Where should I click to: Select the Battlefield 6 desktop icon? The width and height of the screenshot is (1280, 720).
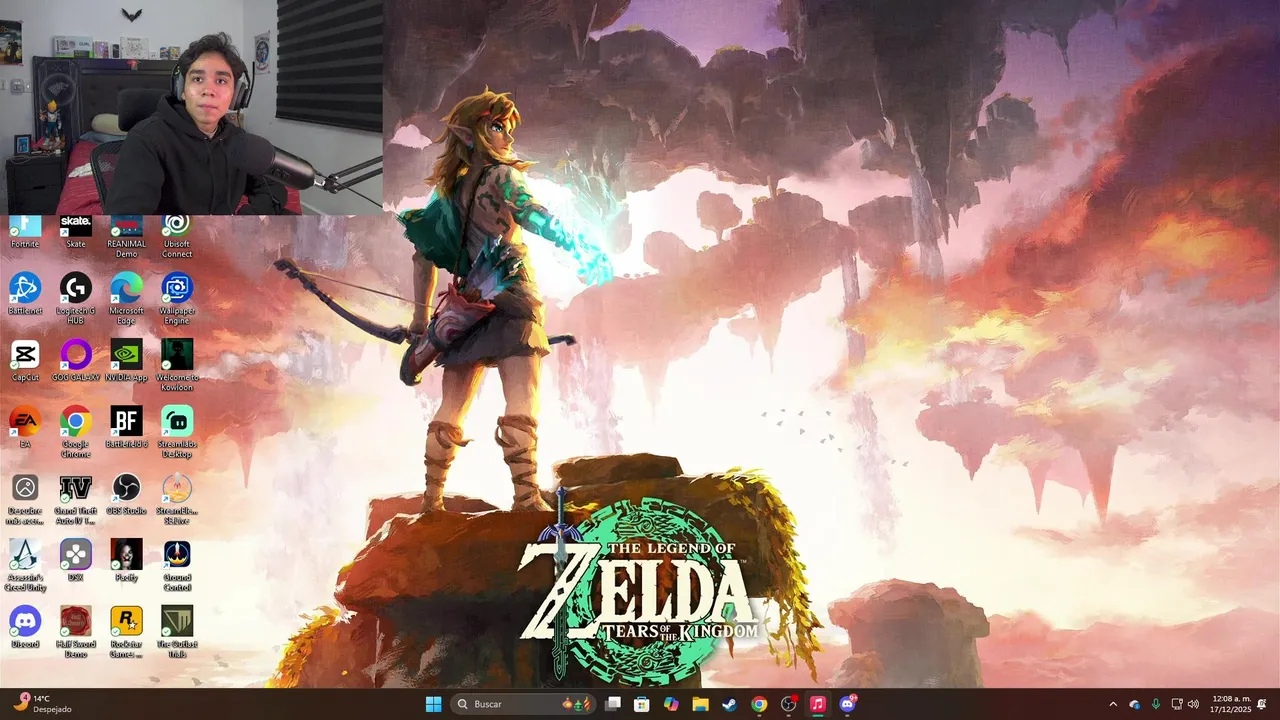[126, 427]
